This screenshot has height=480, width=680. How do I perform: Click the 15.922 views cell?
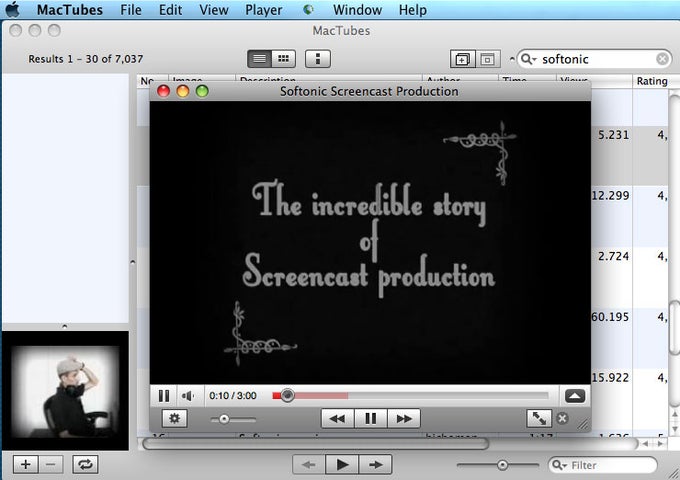point(610,378)
